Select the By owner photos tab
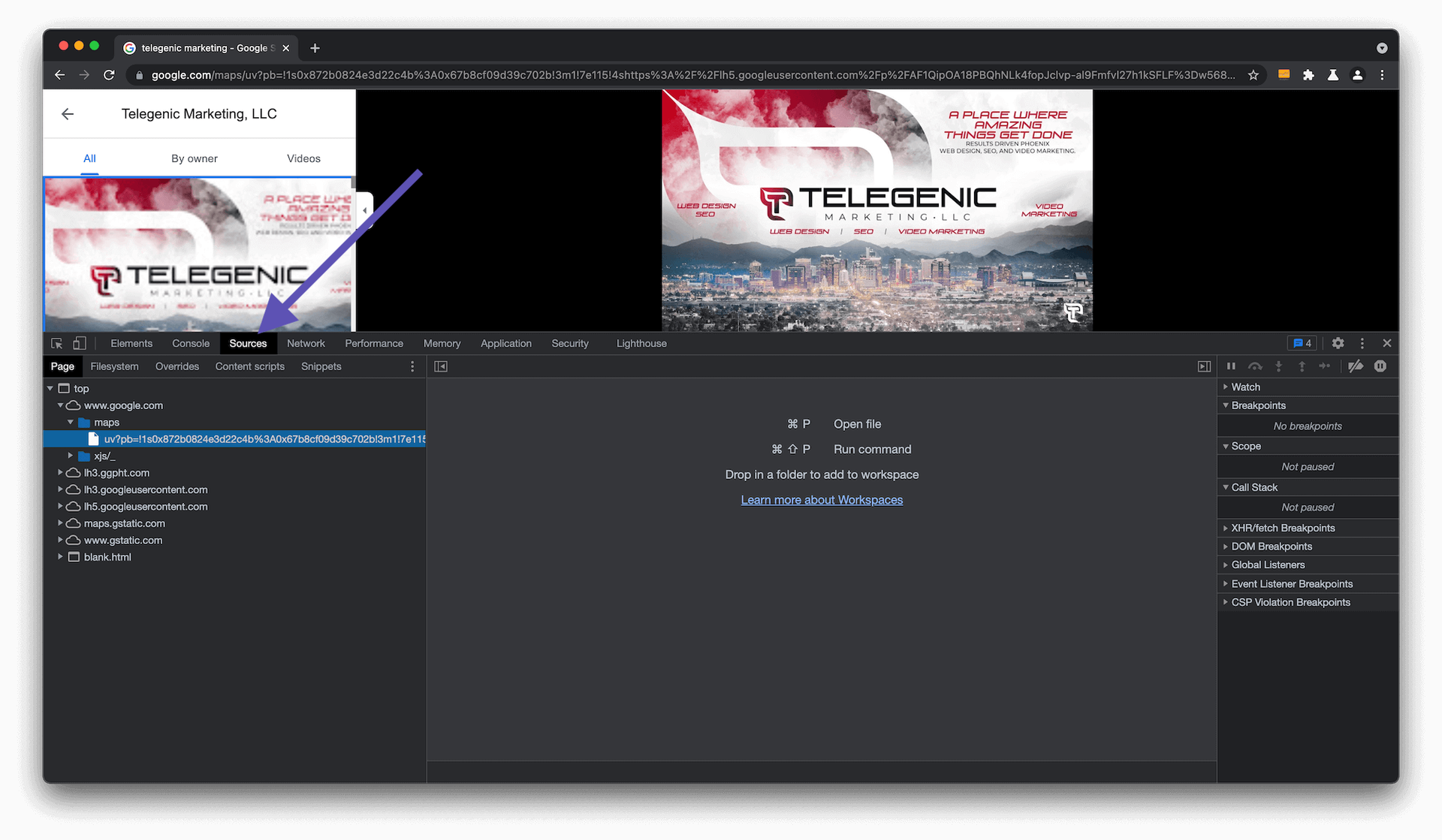The image size is (1442, 840). (x=194, y=158)
